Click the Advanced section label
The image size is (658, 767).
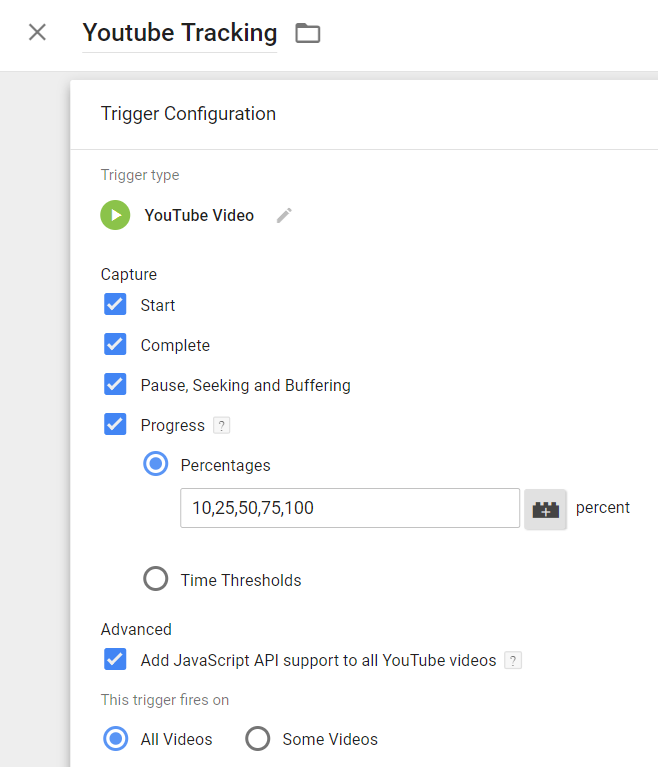[136, 630]
